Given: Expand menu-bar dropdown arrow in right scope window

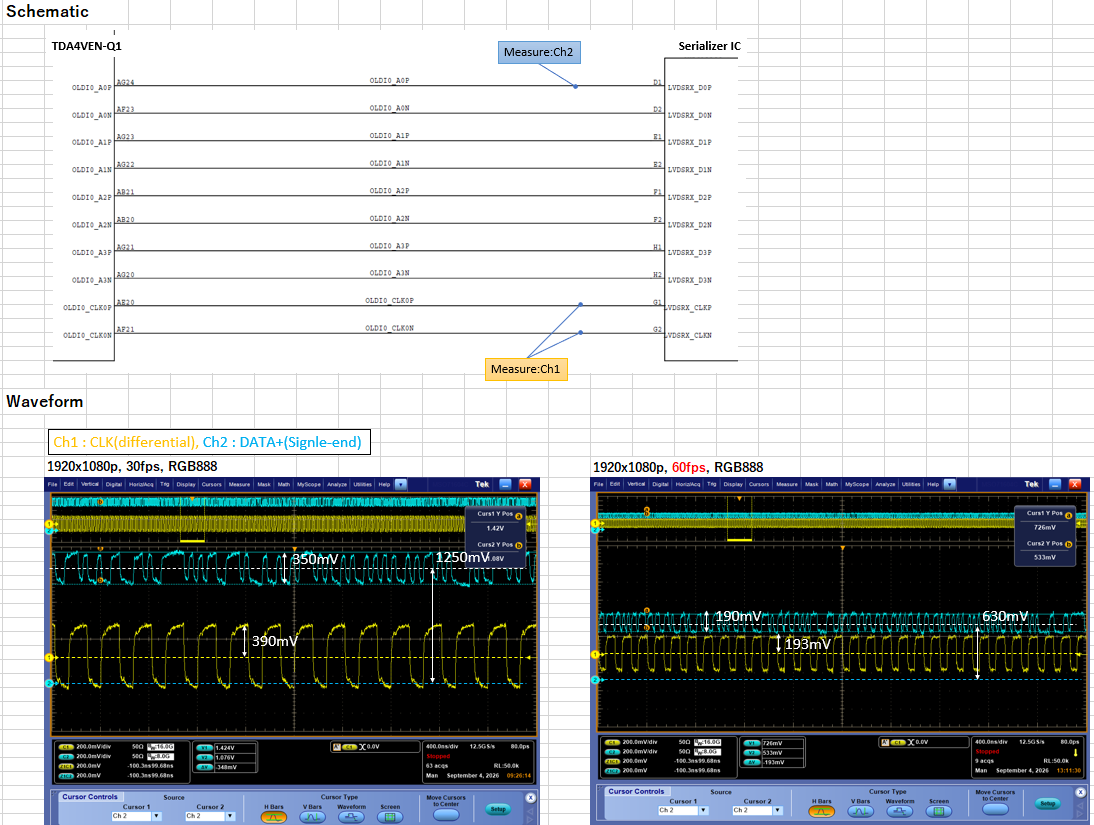Looking at the screenshot, I should [950, 484].
